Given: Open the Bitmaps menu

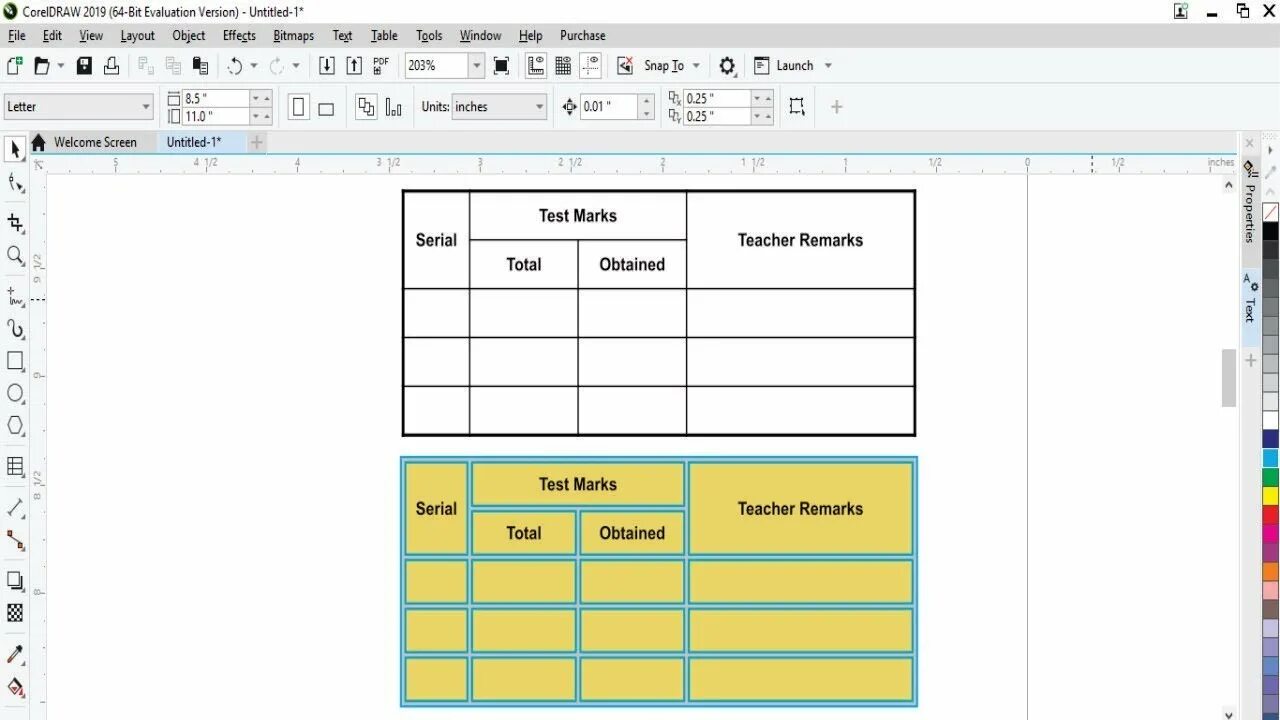Looking at the screenshot, I should [x=294, y=36].
